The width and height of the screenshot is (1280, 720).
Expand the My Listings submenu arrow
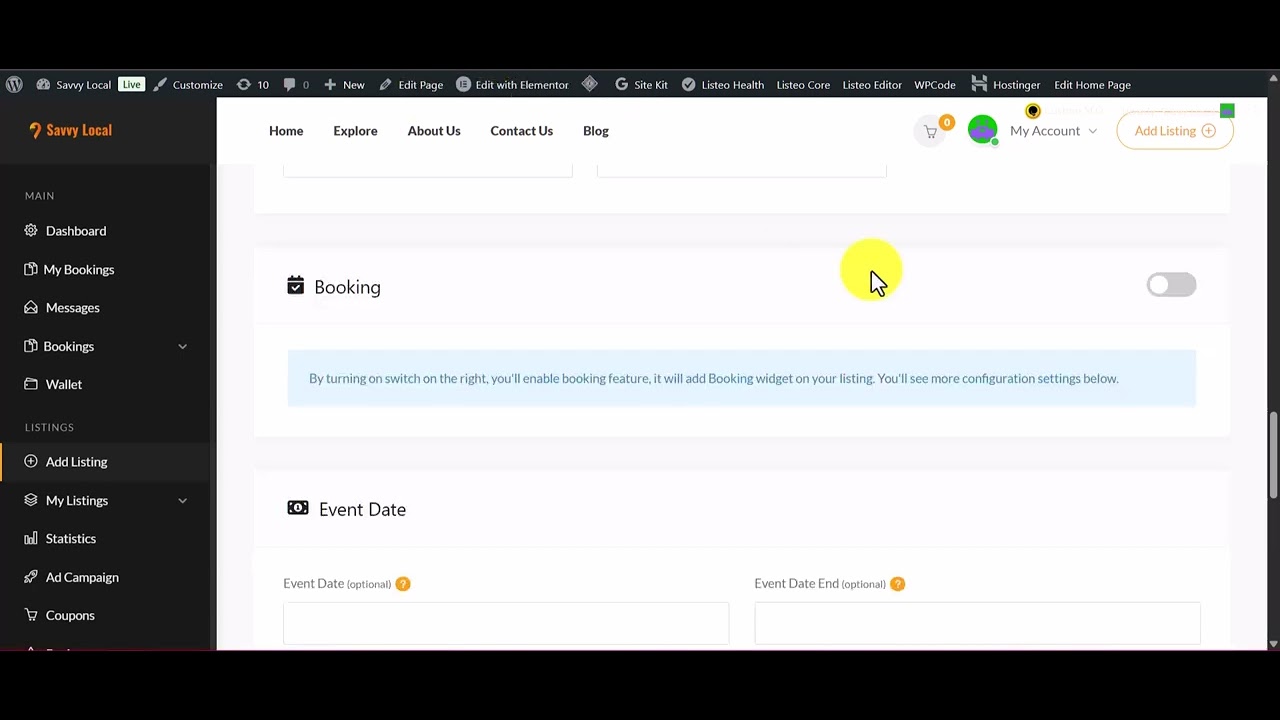point(182,501)
